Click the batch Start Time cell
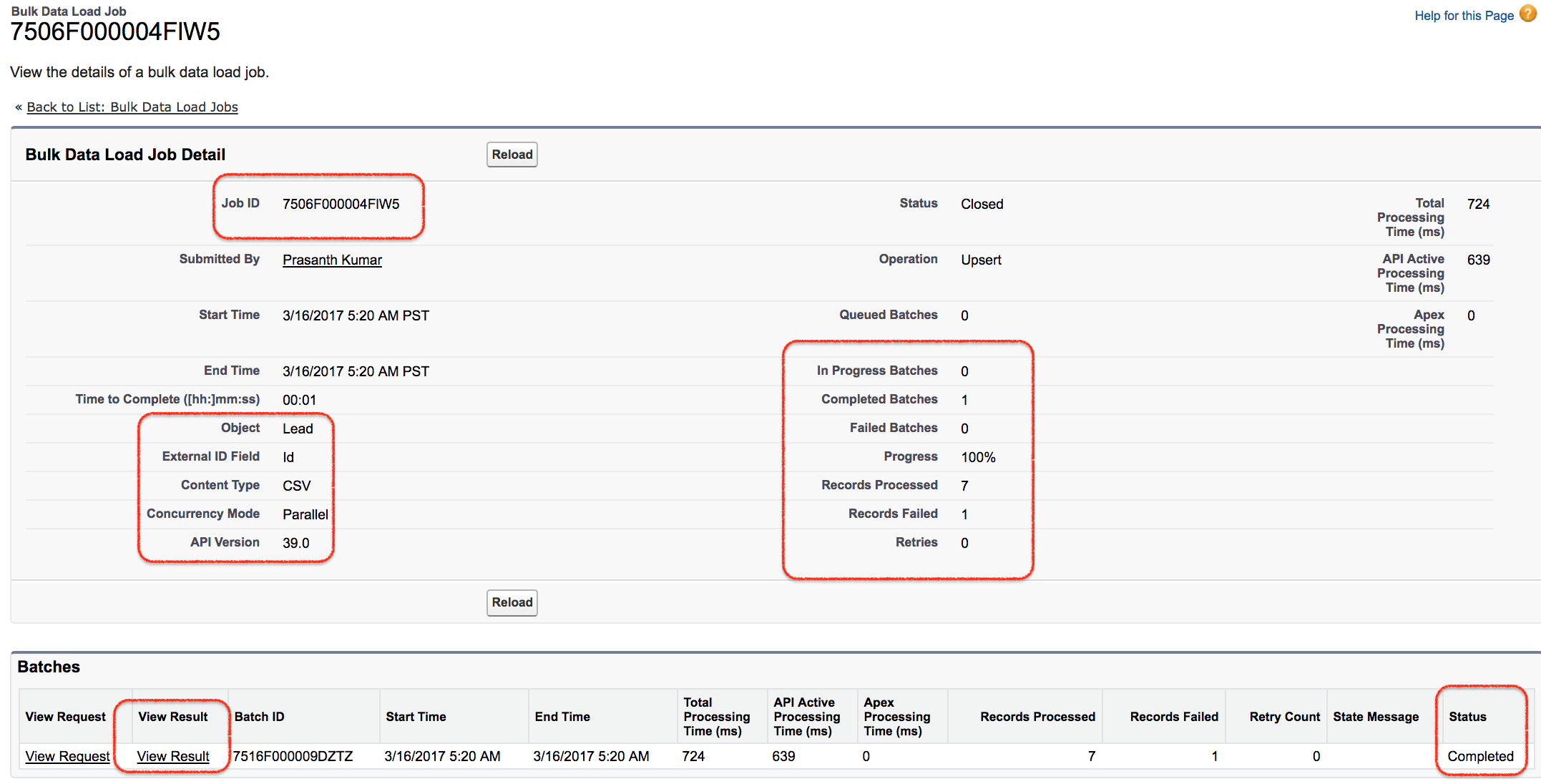Screen dimensions: 1541x784 (442, 756)
